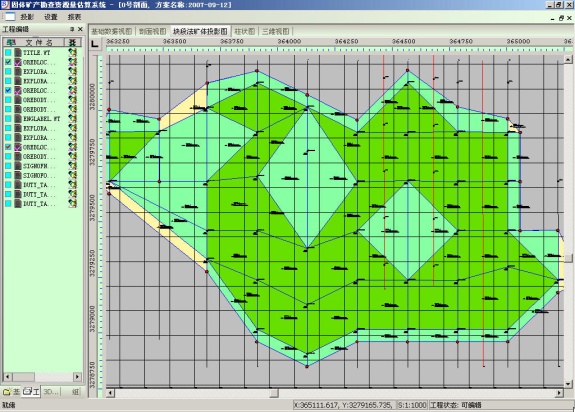Click the TITLE.WT file icon

[x=18, y=52]
